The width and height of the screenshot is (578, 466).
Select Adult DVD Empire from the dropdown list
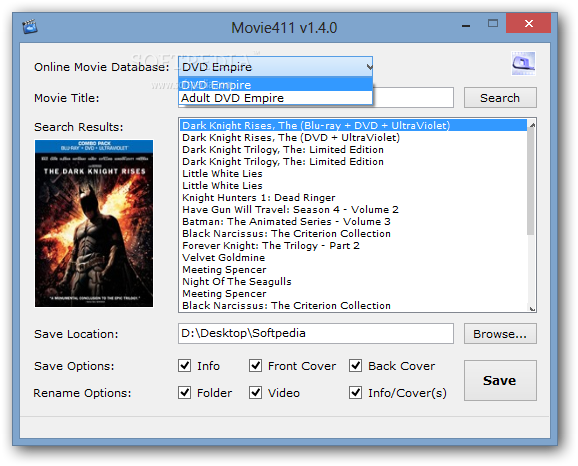pos(275,98)
